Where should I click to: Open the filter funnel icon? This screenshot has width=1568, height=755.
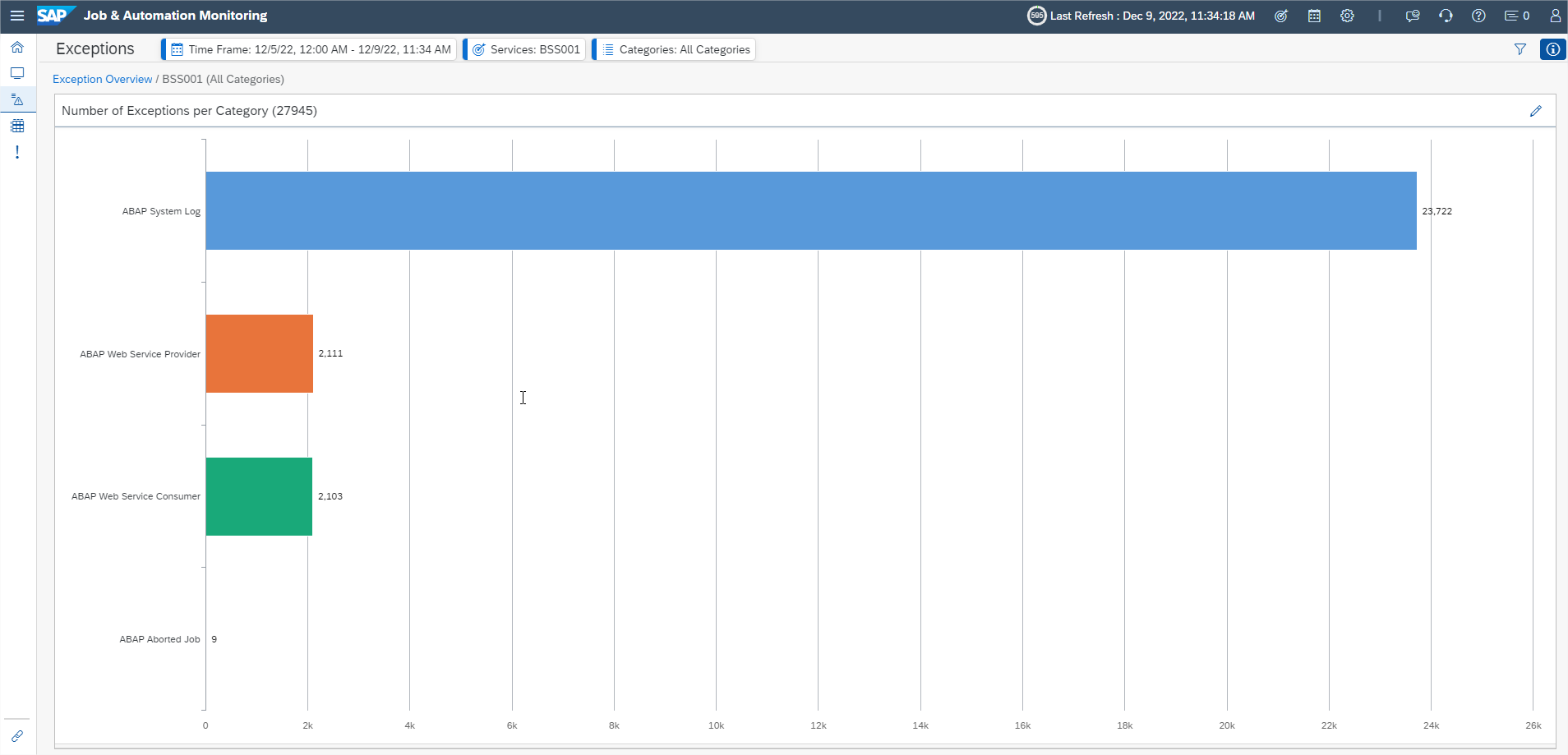[1520, 49]
